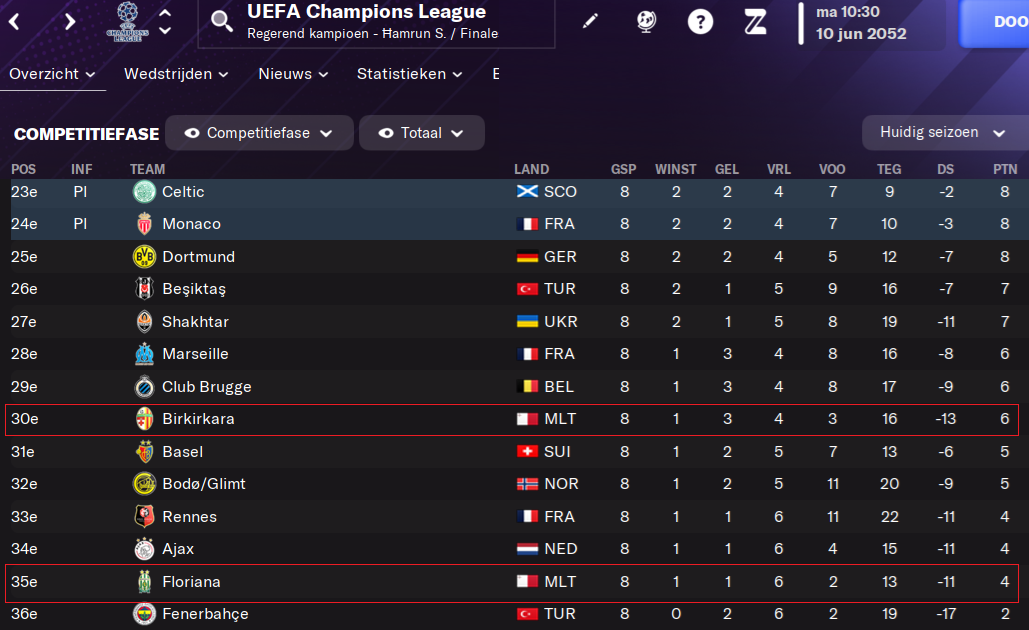Click the Z-shaped icon in top bar
Image resolution: width=1029 pixels, height=630 pixels.
pyautogui.click(x=755, y=22)
